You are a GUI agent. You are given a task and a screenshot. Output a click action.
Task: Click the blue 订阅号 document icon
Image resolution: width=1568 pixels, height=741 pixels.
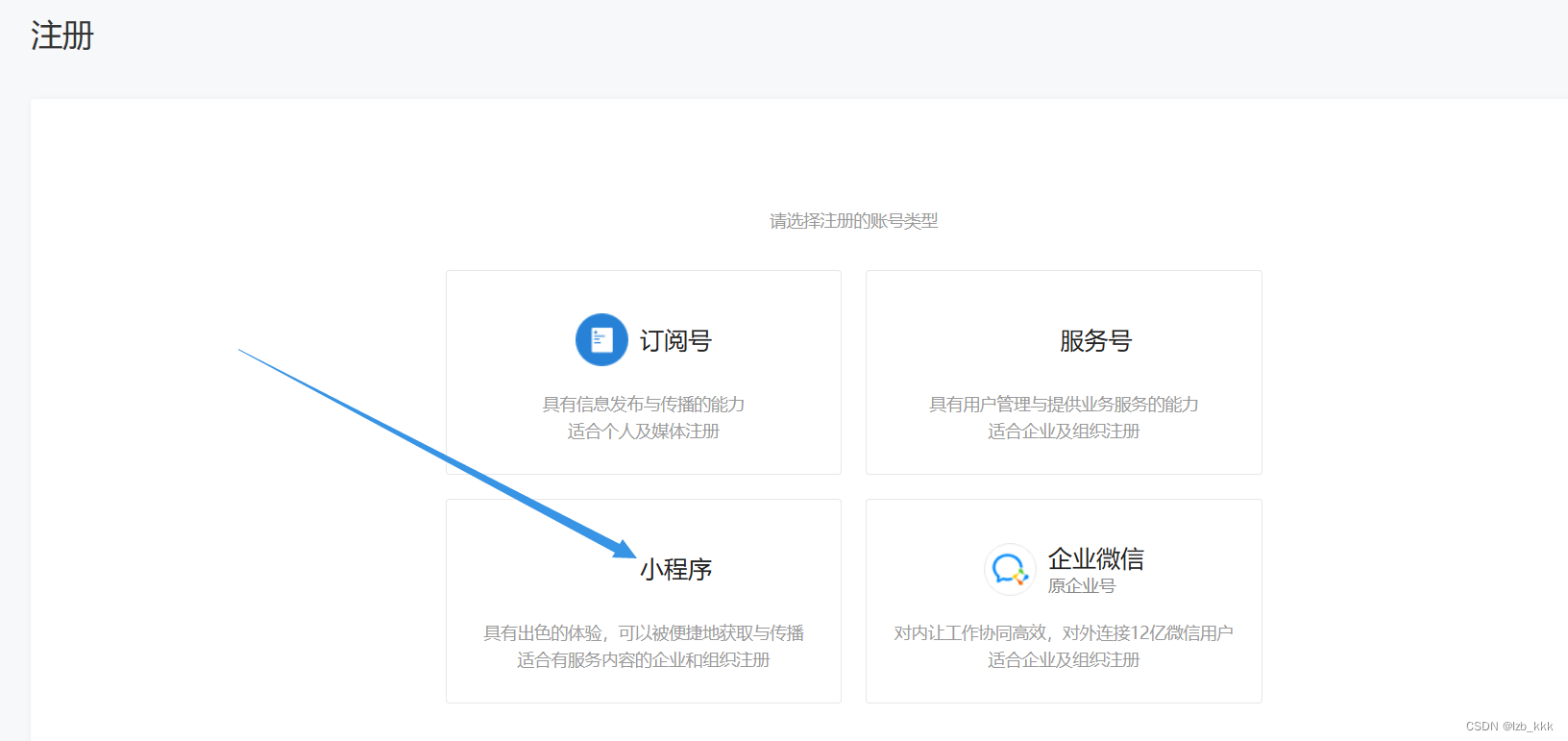tap(601, 339)
